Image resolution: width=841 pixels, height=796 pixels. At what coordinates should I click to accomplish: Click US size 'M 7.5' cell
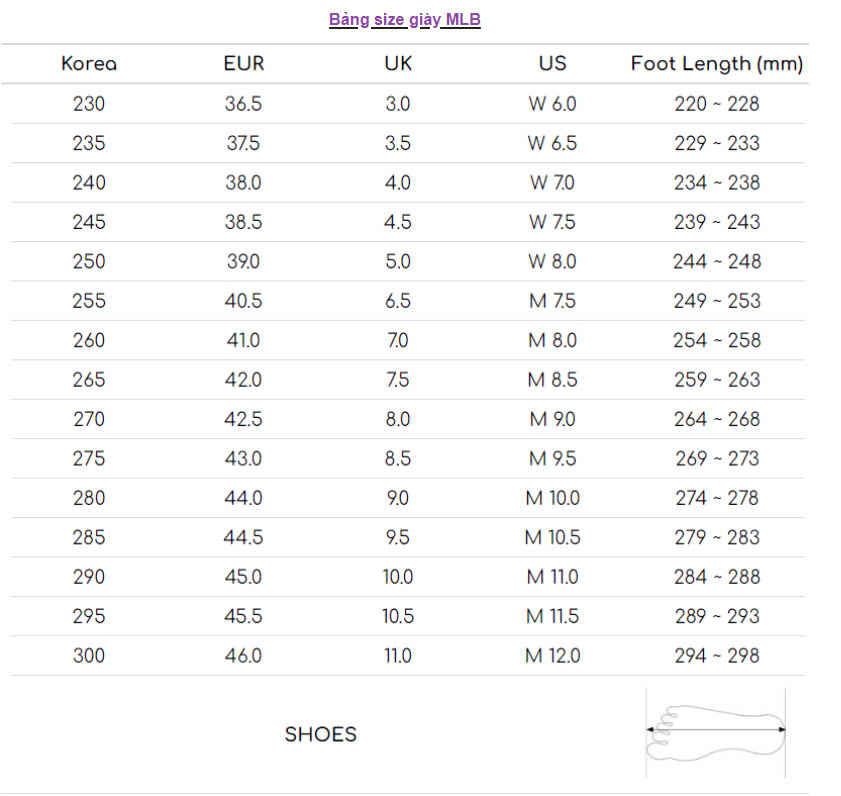click(x=552, y=301)
